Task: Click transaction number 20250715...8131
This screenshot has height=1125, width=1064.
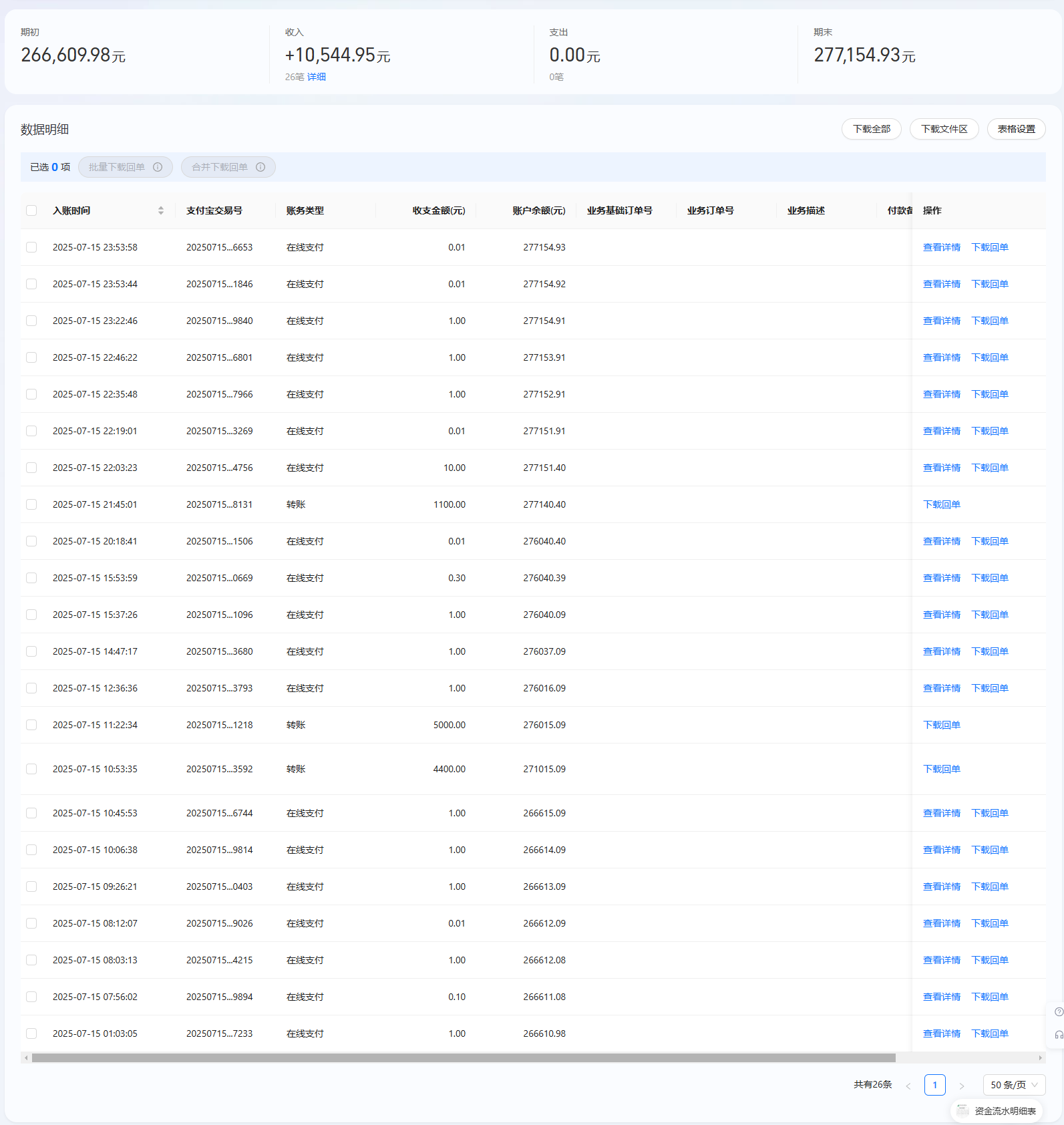Action: click(220, 504)
